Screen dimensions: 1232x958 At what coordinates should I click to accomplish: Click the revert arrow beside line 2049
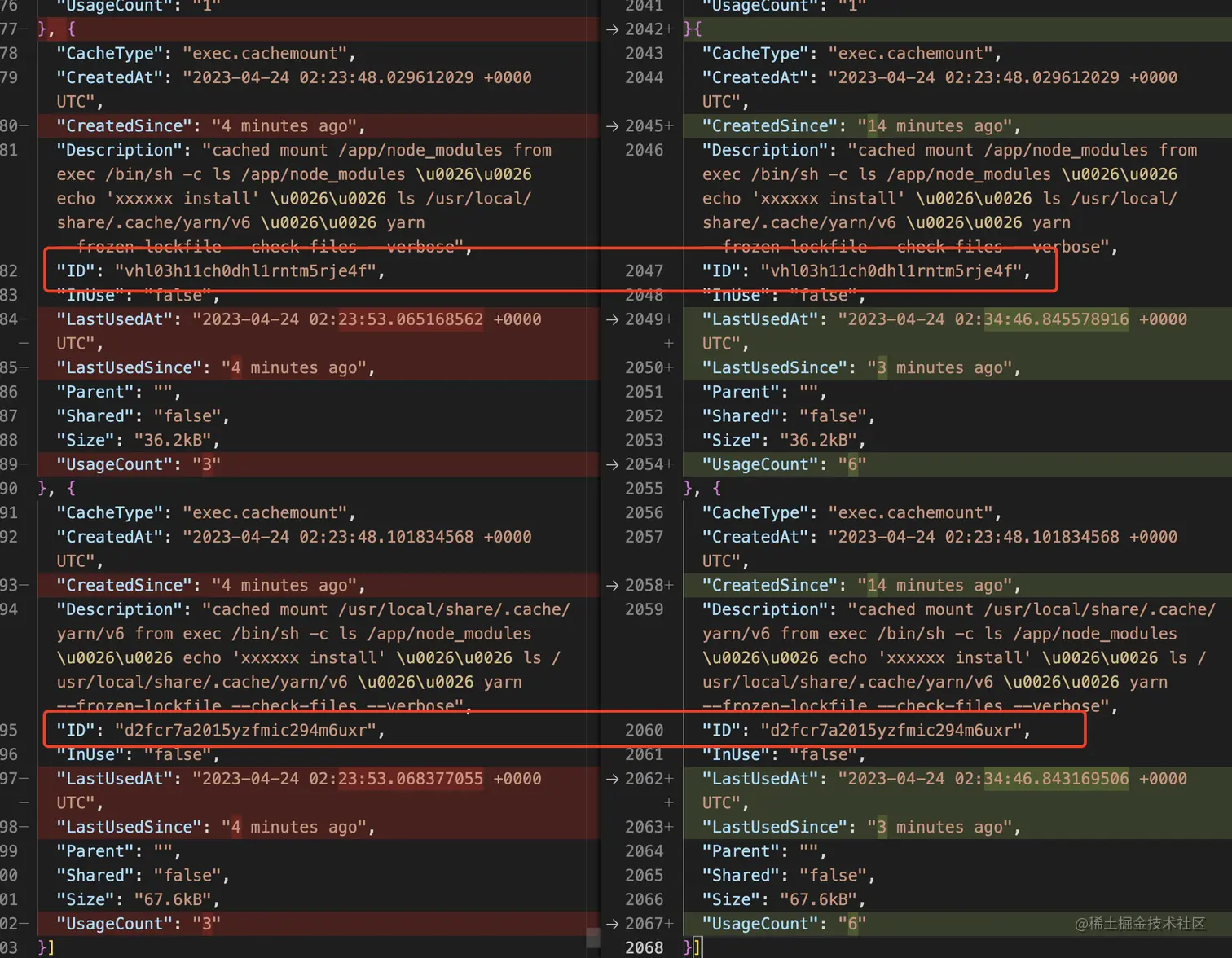coord(612,319)
